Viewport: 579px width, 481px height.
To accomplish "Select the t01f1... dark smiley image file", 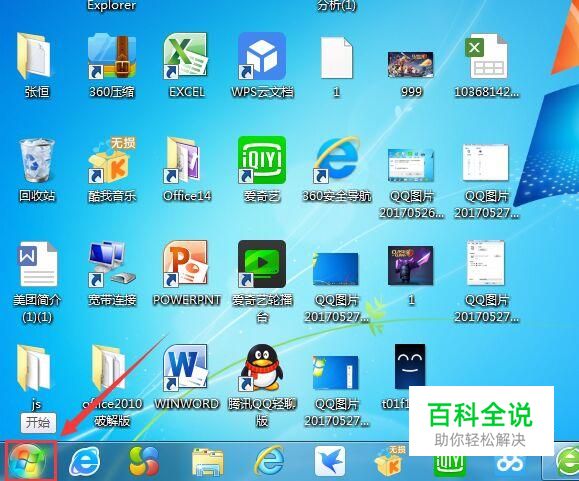I will (410, 367).
